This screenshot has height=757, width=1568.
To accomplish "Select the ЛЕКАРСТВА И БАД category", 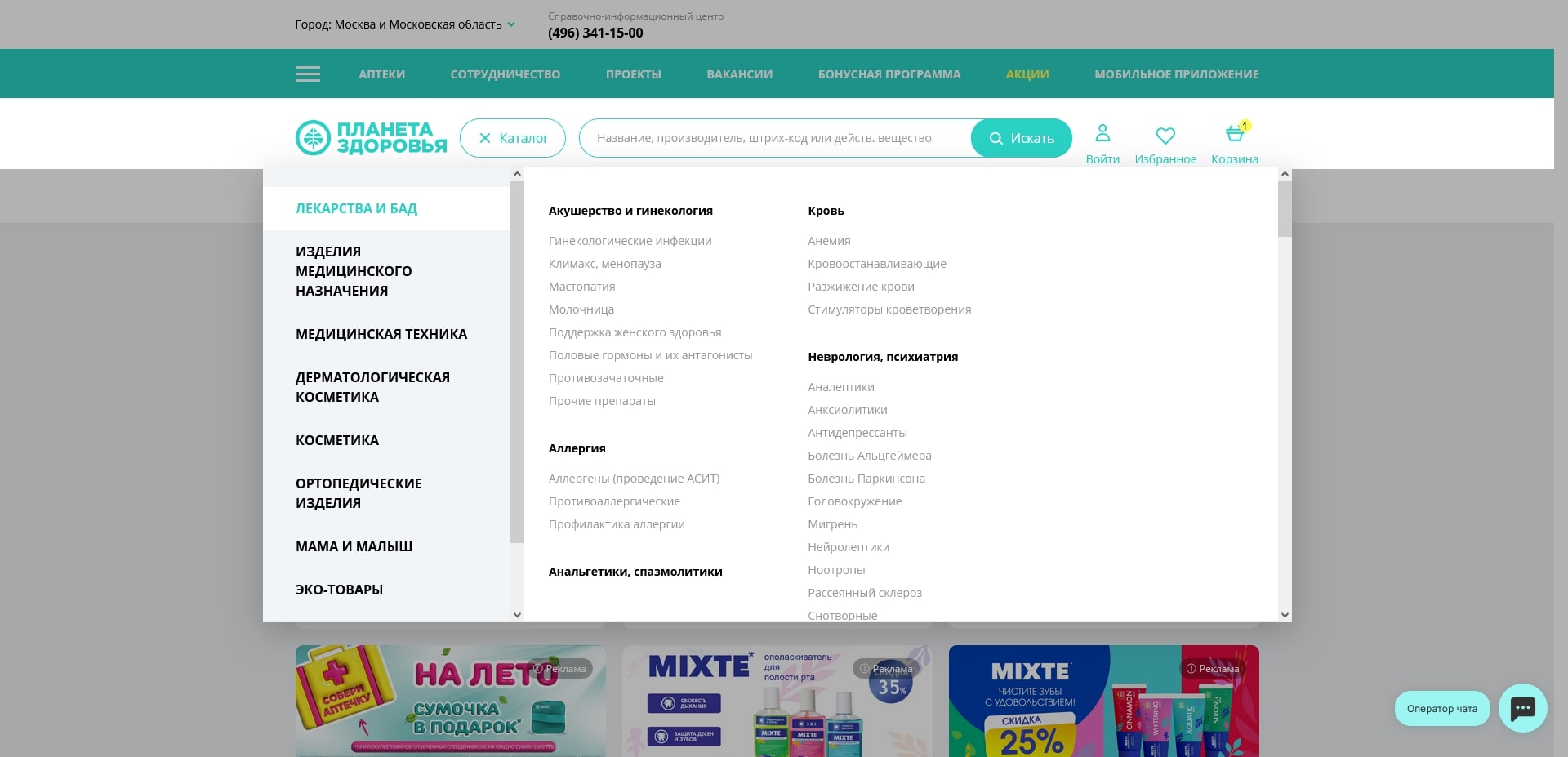I will tap(356, 208).
